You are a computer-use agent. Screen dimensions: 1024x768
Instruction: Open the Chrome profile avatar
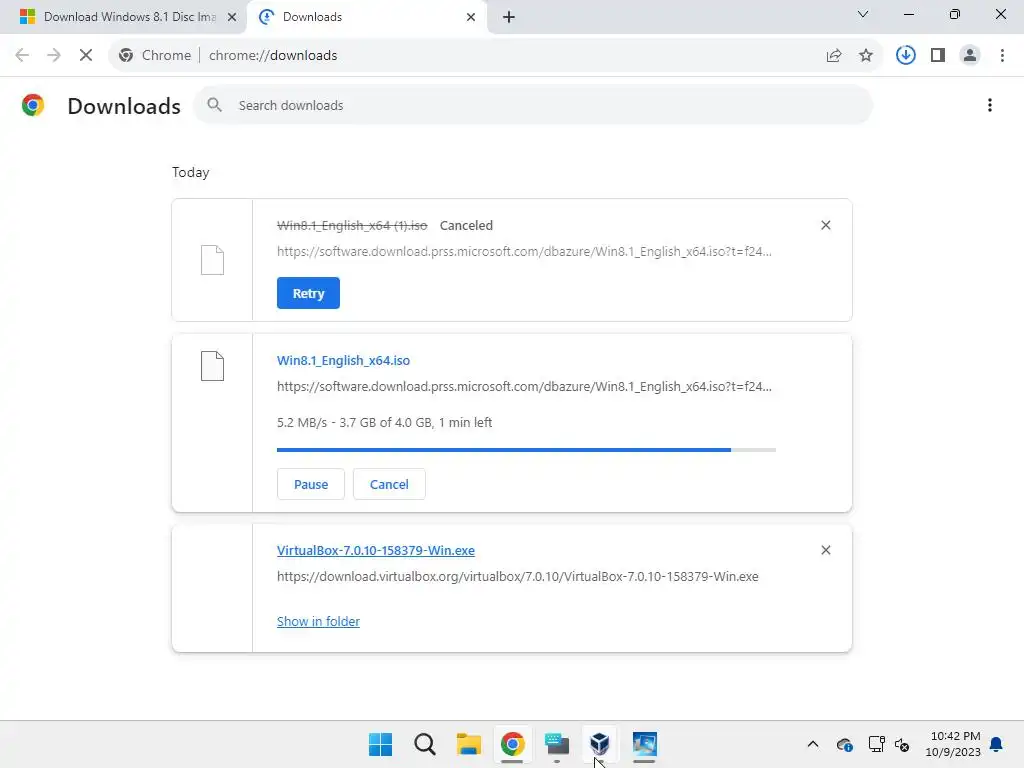point(970,56)
